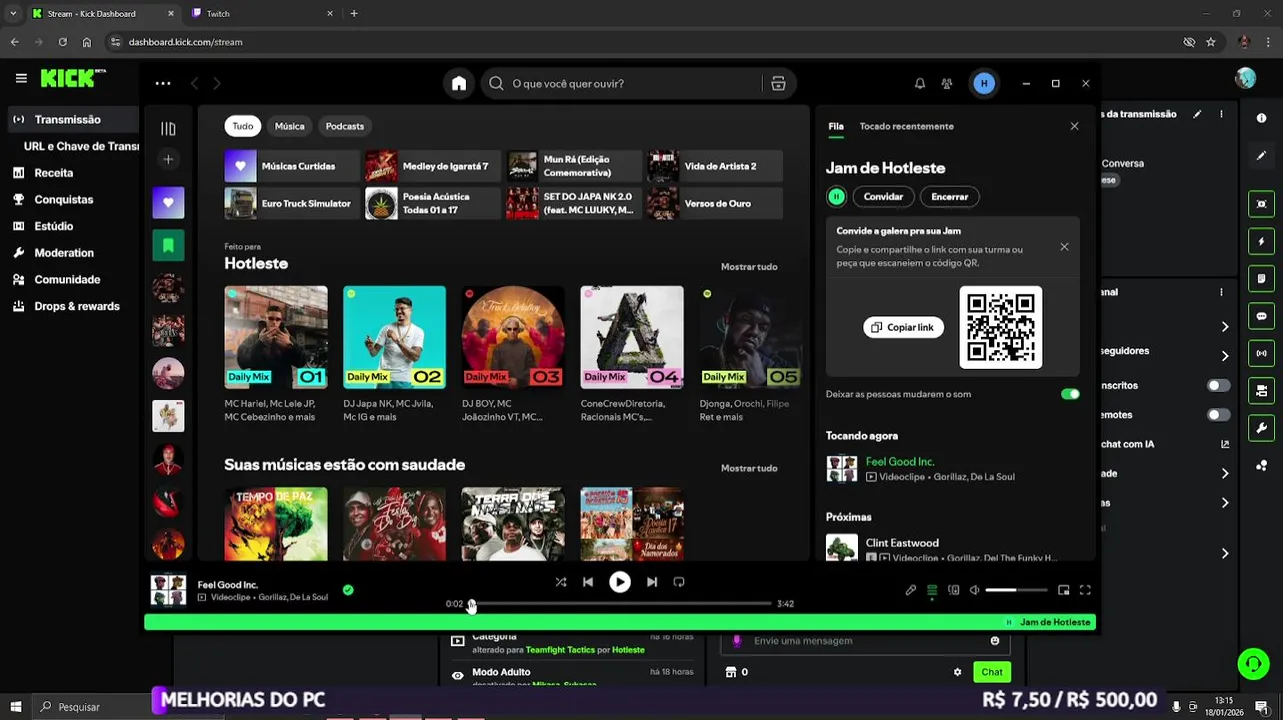Open connect to a device icon
The width and height of the screenshot is (1283, 720).
[953, 590]
